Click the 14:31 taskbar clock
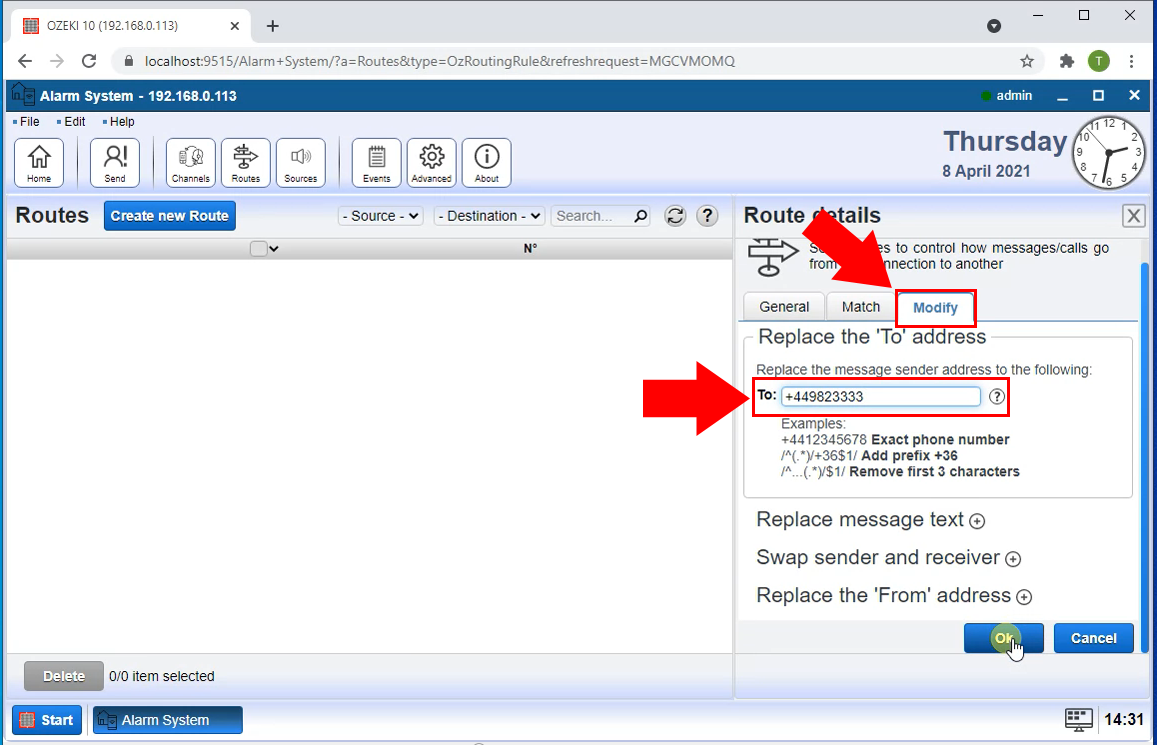The image size is (1157, 745). (x=1123, y=719)
